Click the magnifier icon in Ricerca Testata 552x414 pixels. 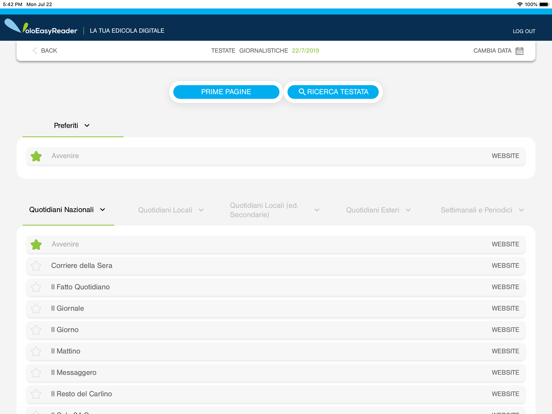coord(302,92)
